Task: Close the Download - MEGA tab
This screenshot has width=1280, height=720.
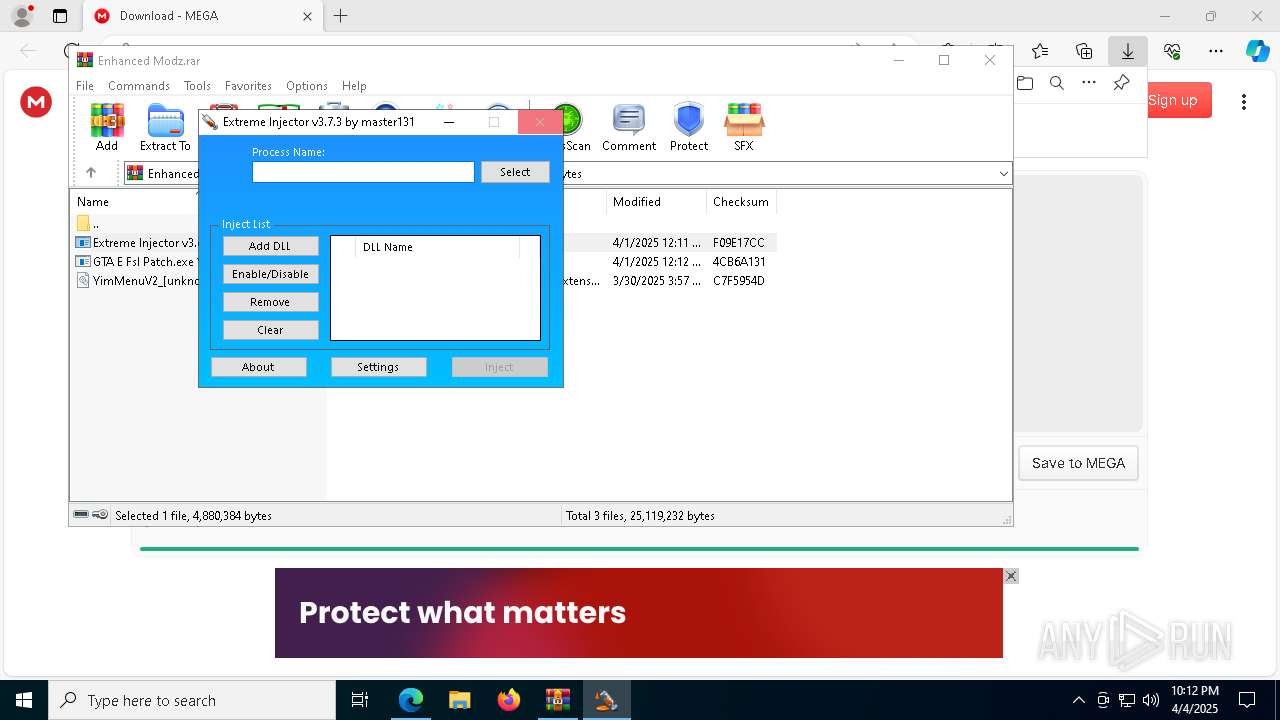Action: click(308, 16)
